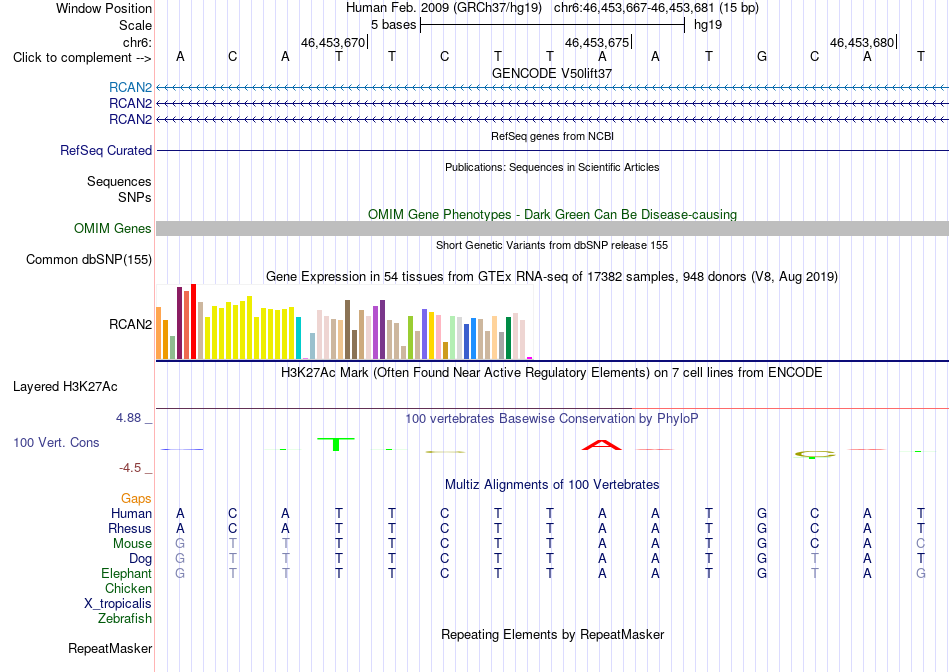
Task: Click the OMIM Gene Phenotypes green title
Action: point(552,215)
